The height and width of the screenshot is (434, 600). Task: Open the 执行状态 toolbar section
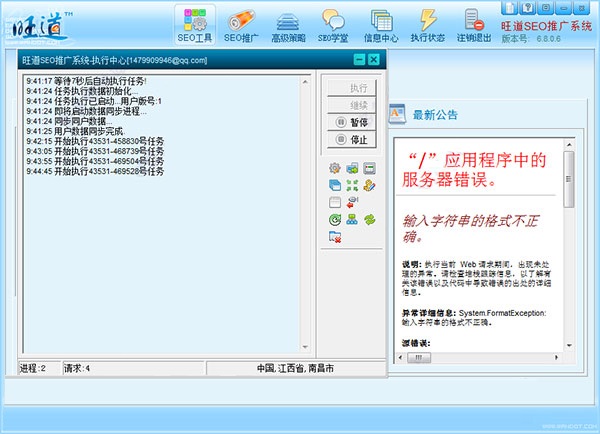click(427, 25)
